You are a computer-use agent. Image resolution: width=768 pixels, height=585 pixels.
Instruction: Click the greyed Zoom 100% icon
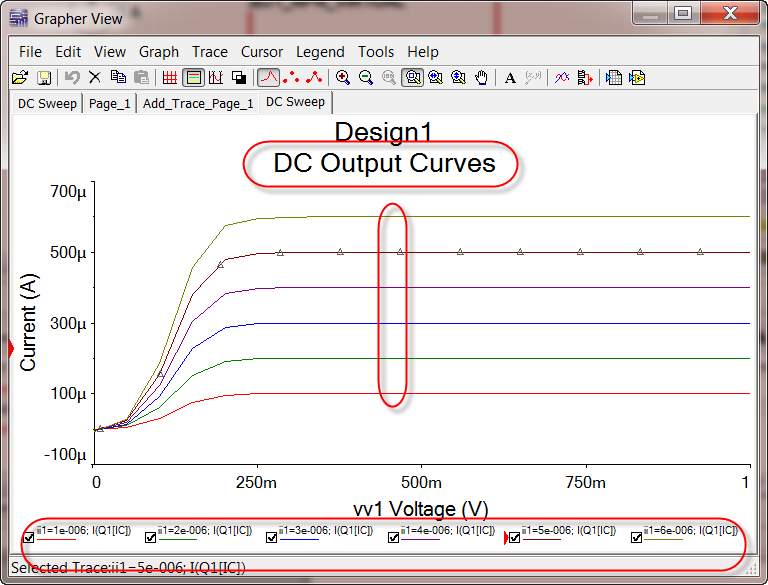tap(389, 77)
